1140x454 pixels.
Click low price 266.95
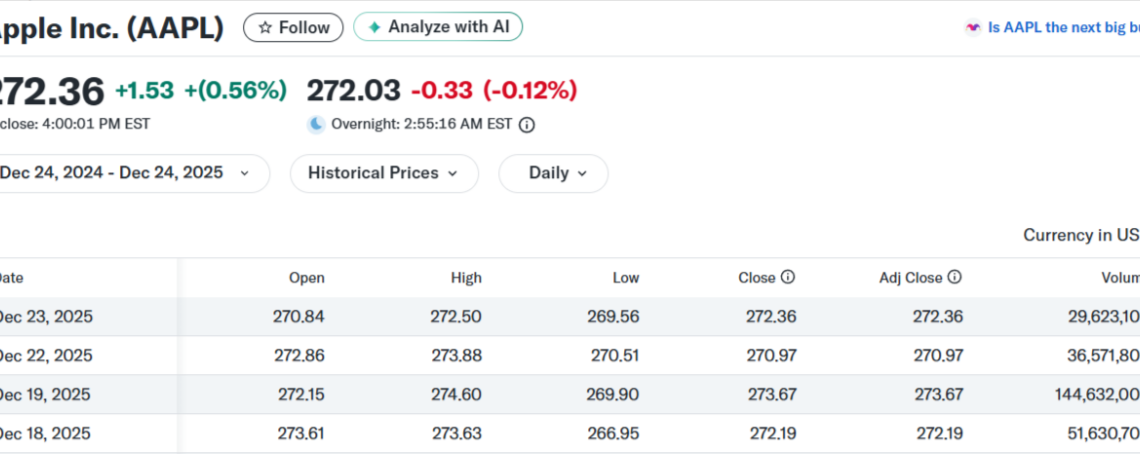[x=613, y=434]
